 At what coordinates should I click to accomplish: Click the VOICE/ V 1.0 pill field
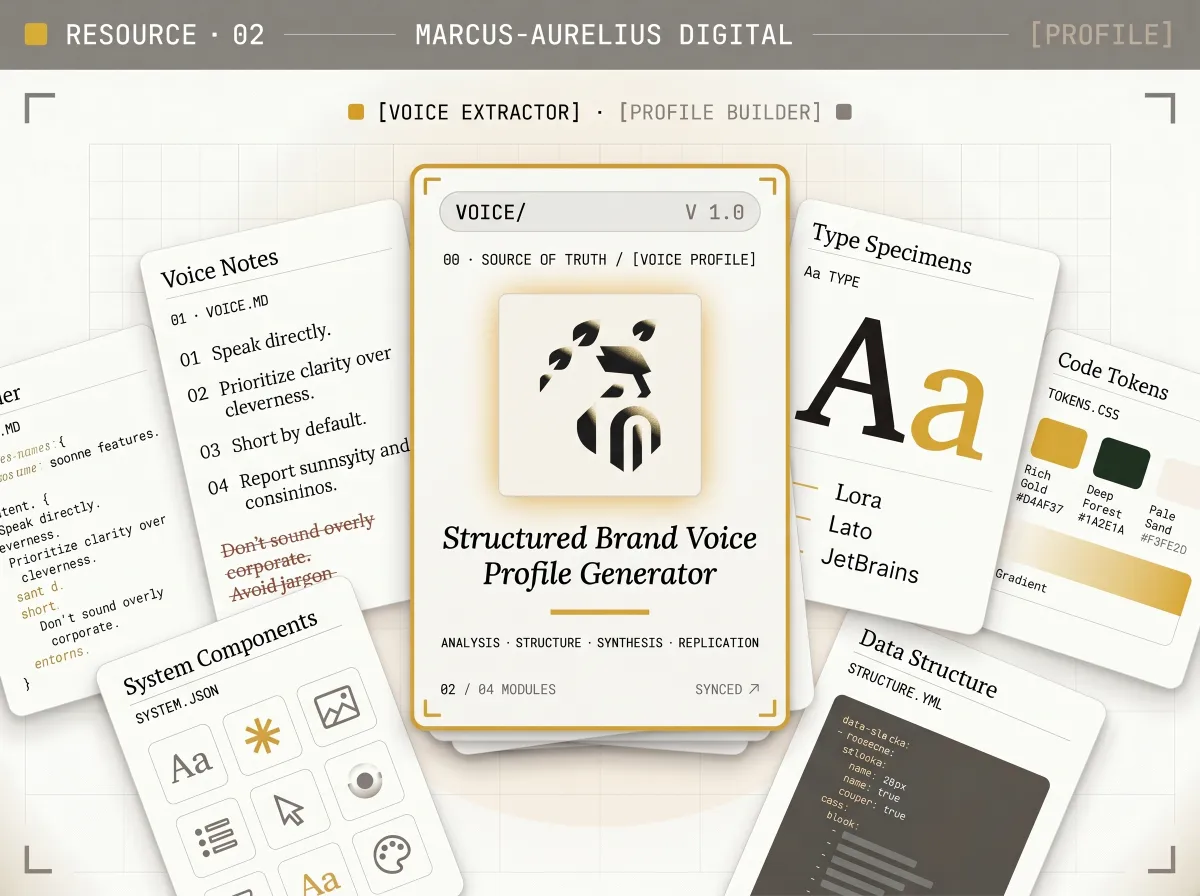[x=600, y=212]
